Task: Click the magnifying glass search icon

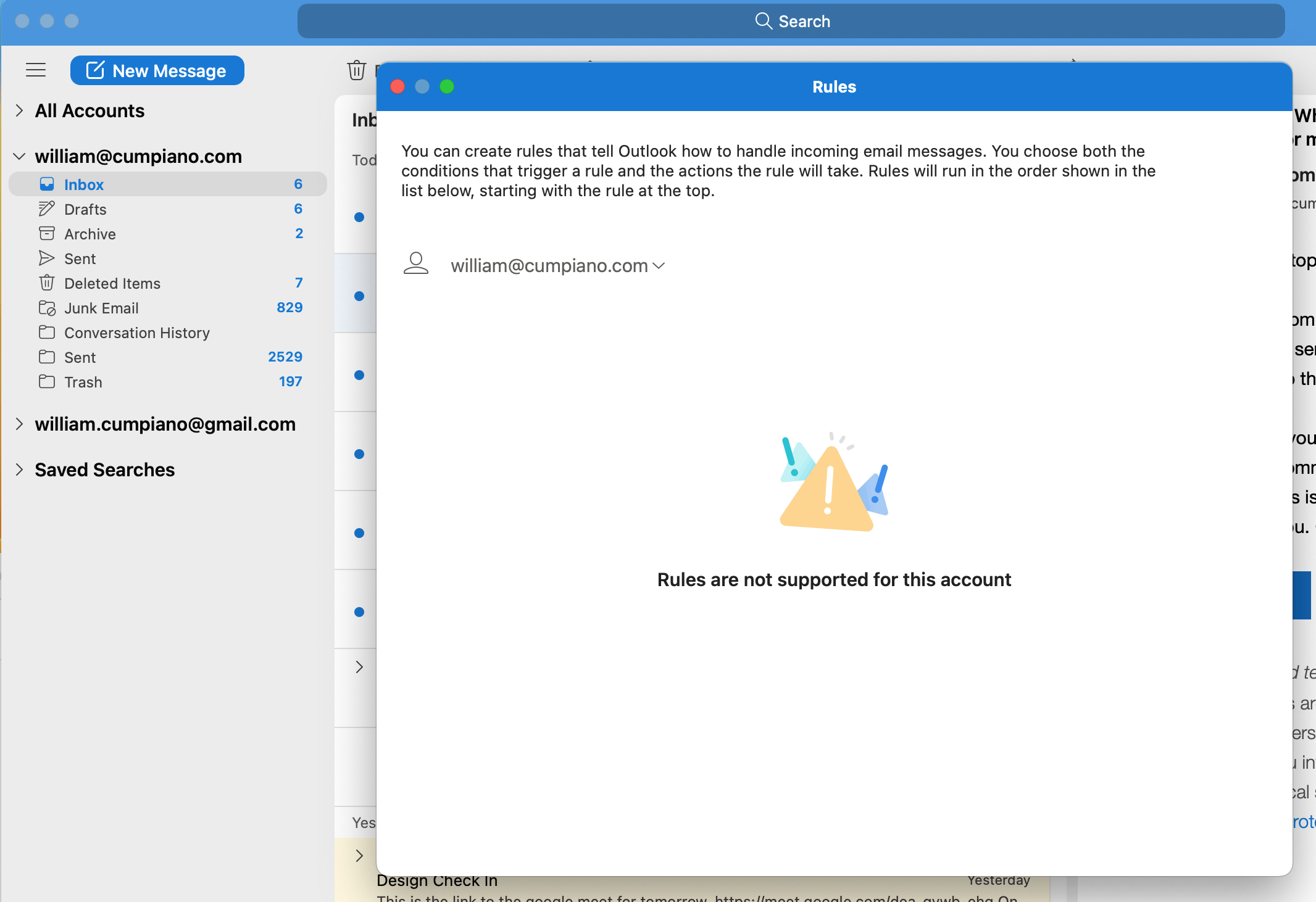Action: (763, 22)
